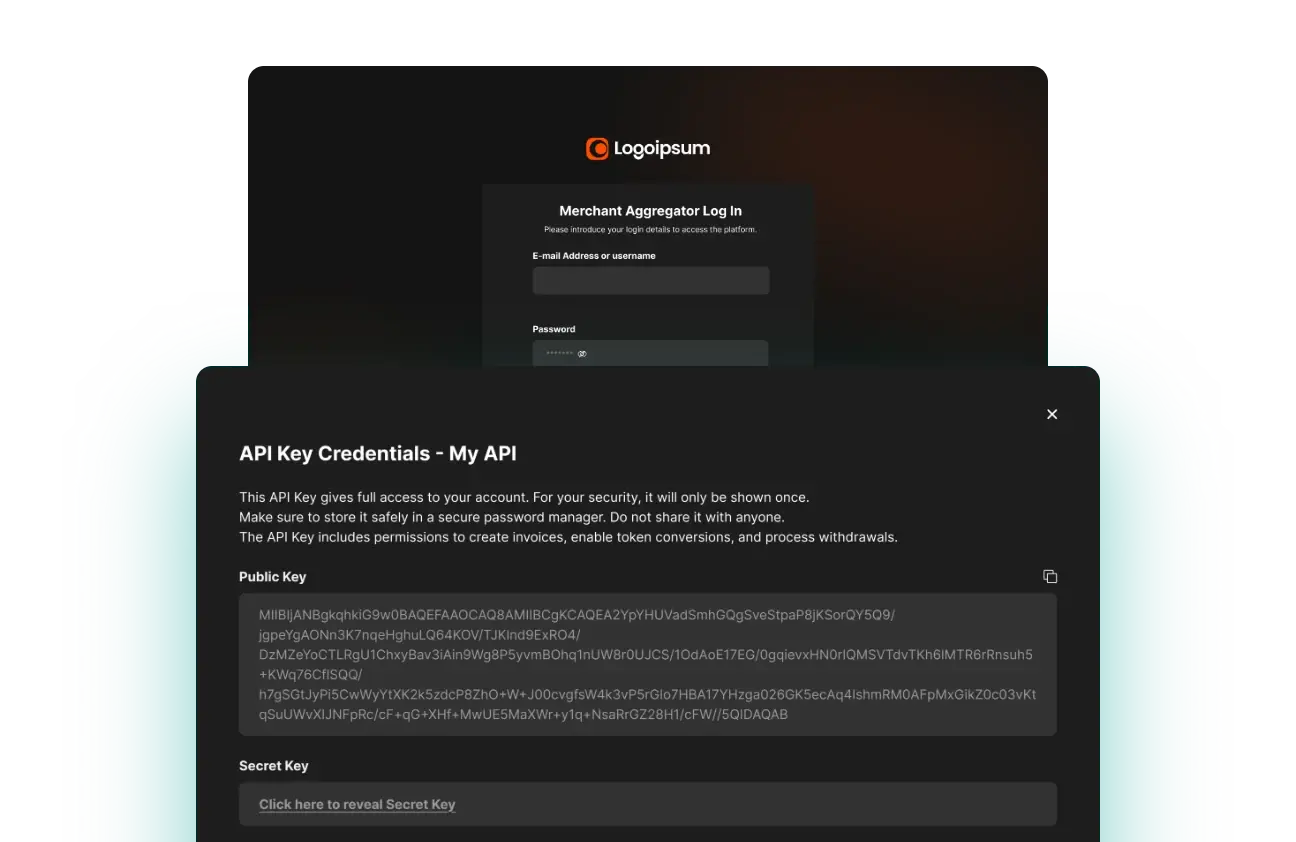Click the 'Public Key' label
Viewport: 1296px width, 842px height.
(273, 577)
